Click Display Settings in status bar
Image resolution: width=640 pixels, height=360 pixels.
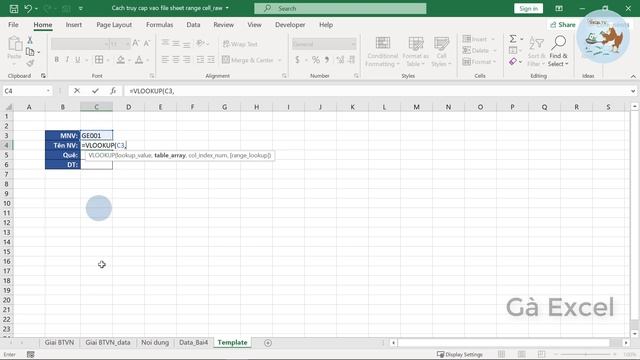tap(460, 354)
